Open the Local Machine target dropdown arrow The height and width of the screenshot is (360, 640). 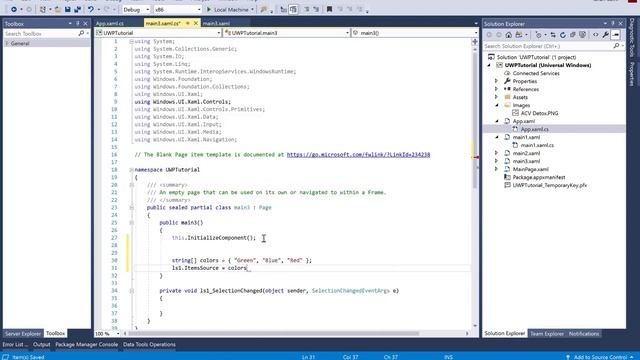(x=252, y=9)
